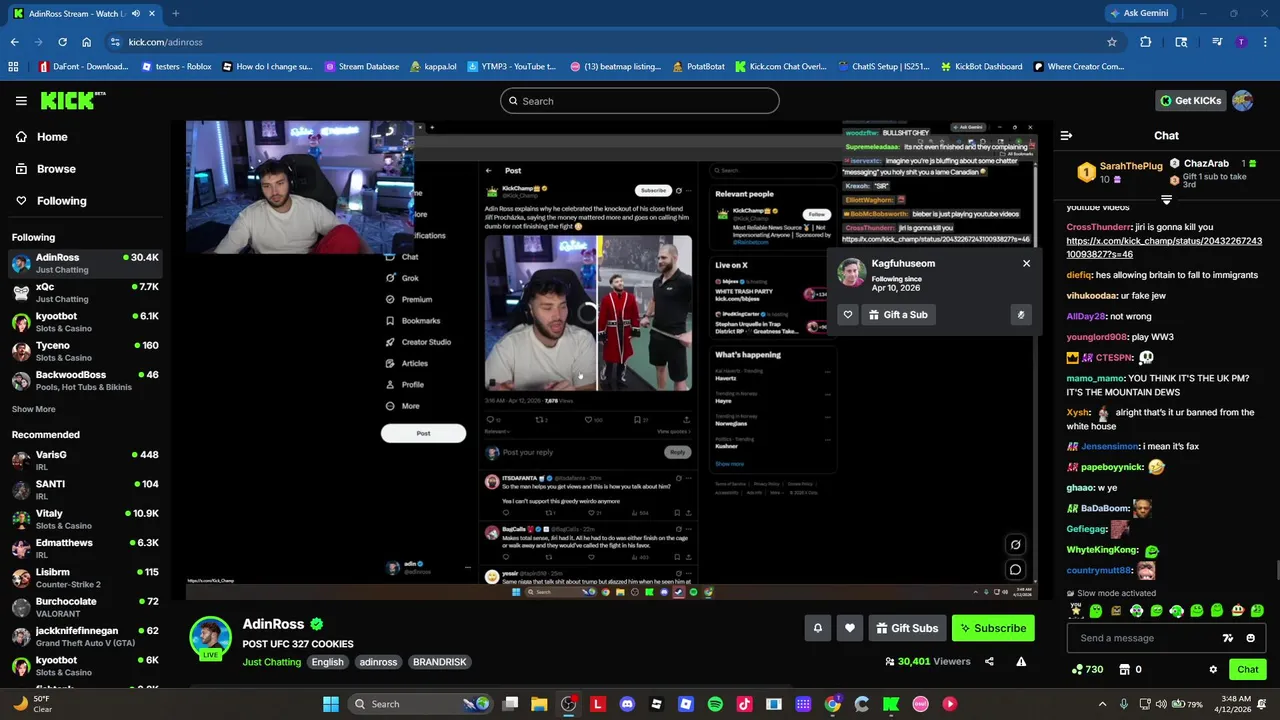The image size is (1280, 720).
Task: Close the Kagfuhuseom user card
Action: (x=1026, y=263)
